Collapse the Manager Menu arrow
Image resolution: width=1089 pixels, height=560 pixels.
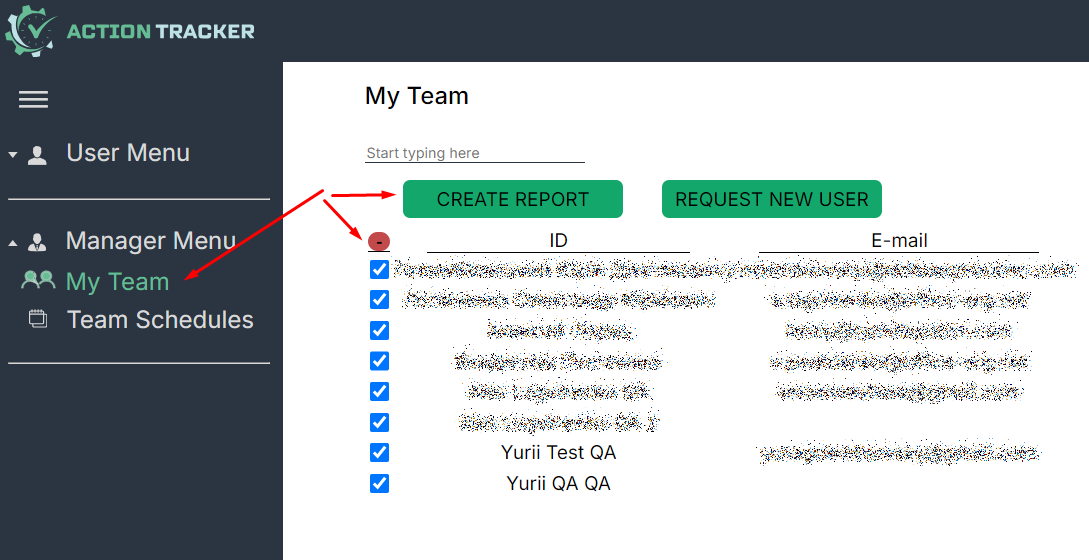click(x=13, y=243)
